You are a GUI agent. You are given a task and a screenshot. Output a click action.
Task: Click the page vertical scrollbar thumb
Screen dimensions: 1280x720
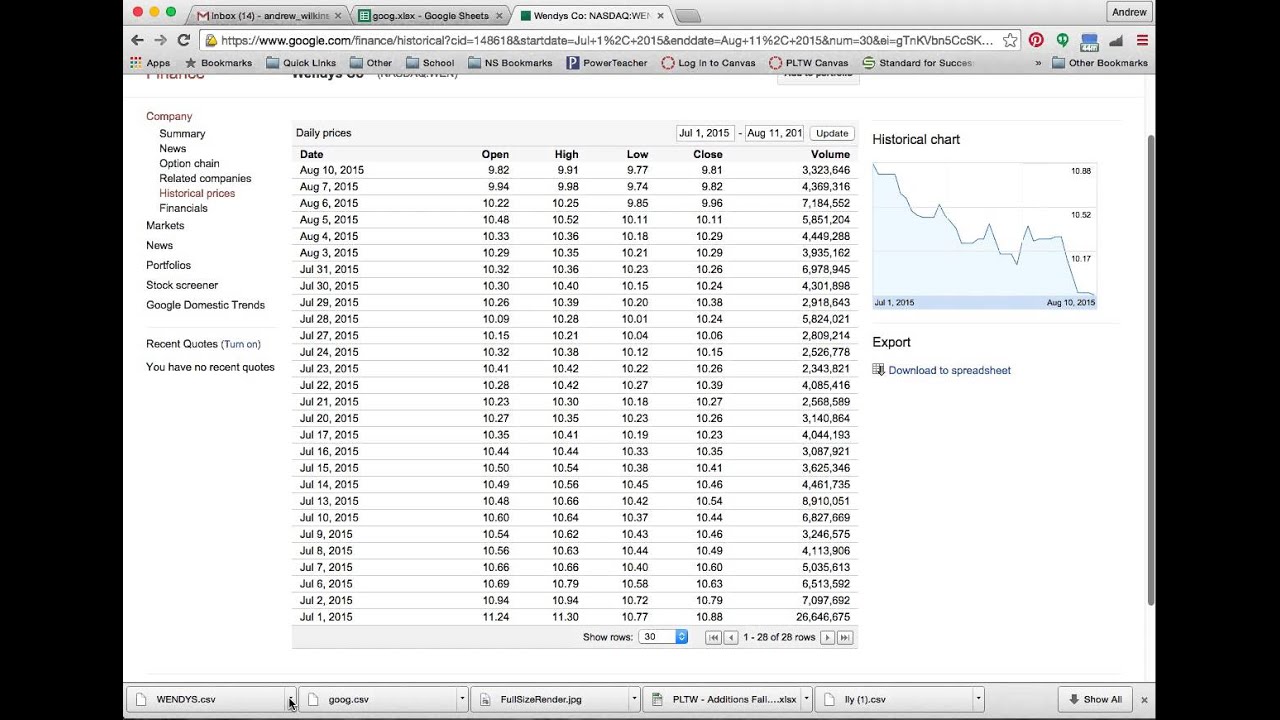tap(1150, 369)
